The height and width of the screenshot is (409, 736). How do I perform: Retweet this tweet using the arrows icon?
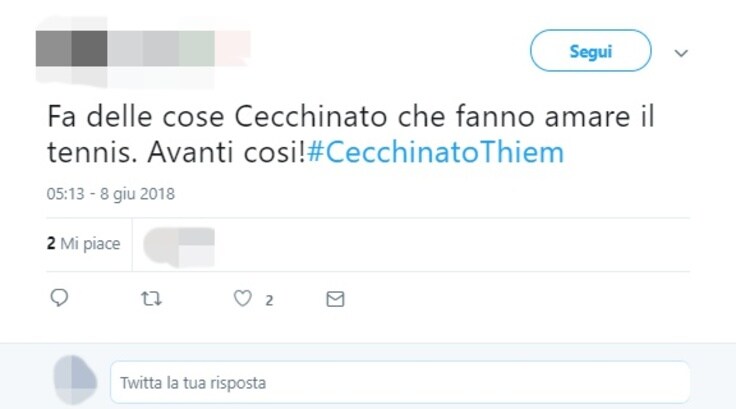point(151,299)
